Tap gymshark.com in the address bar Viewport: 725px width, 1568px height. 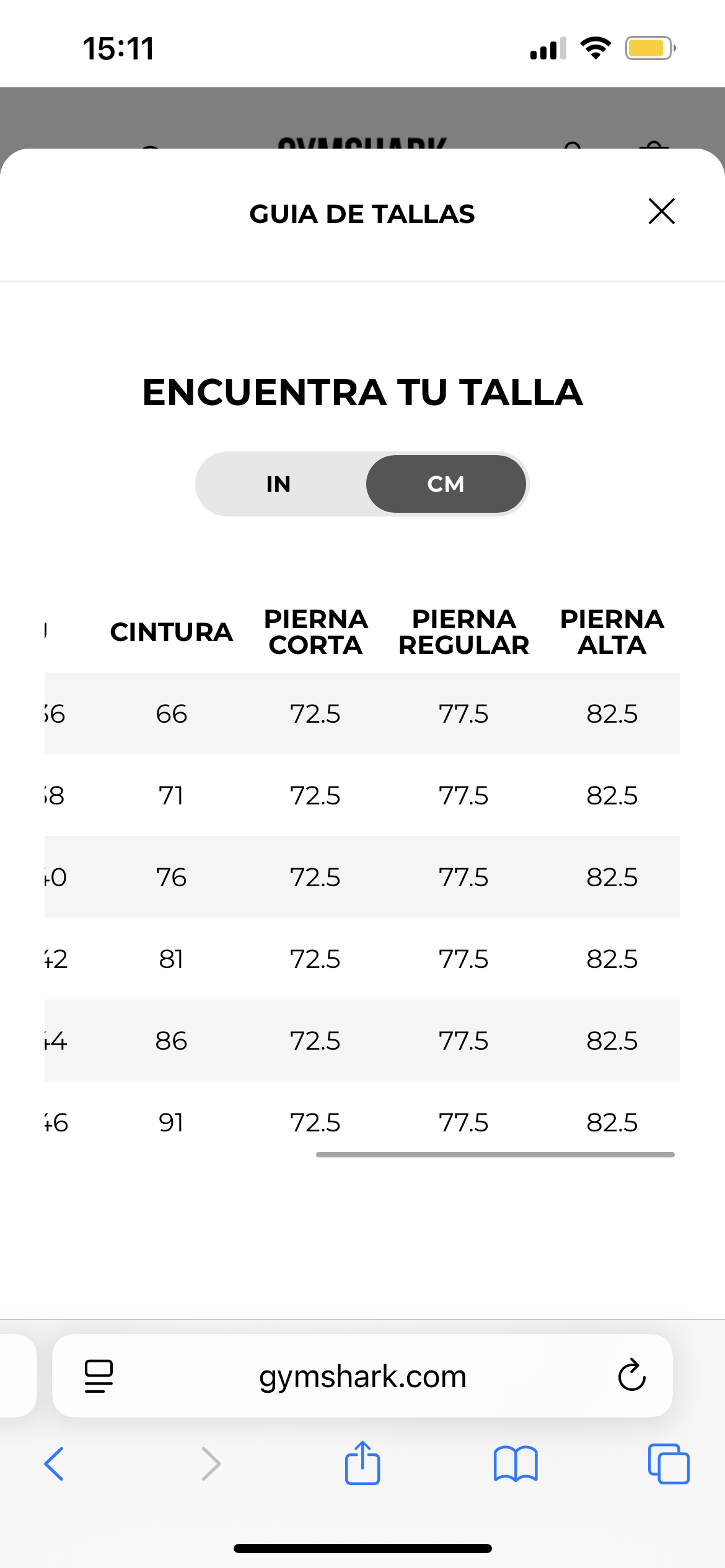click(362, 1376)
